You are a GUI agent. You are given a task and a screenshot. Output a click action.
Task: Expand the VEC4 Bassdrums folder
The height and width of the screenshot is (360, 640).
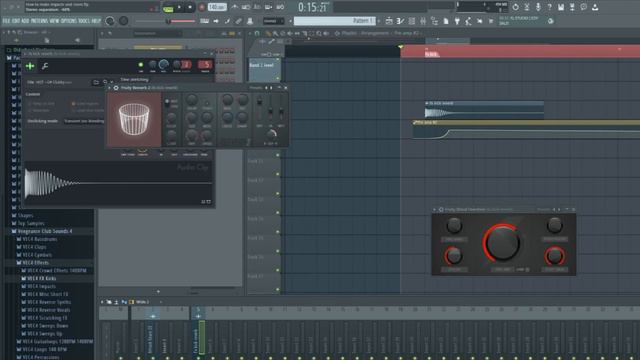point(40,239)
